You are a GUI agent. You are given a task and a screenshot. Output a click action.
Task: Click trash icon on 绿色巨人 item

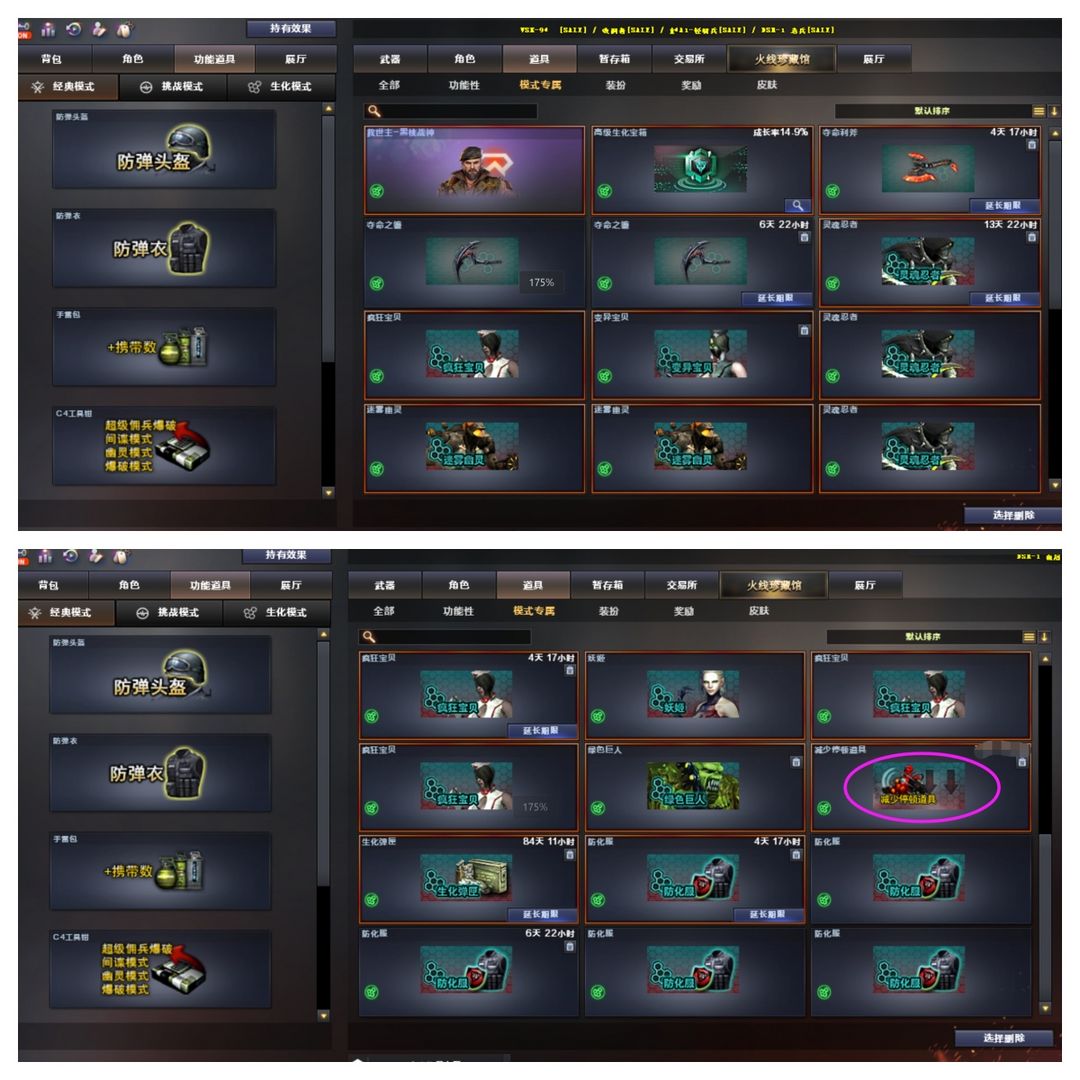[796, 762]
